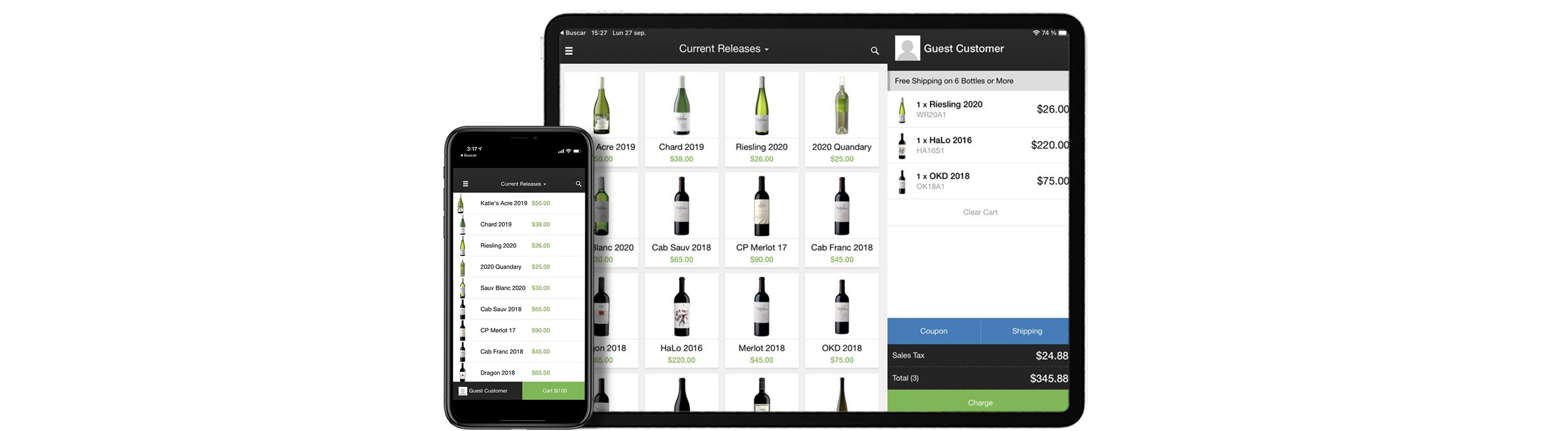Tap the Buscar back link on the phone
The width and height of the screenshot is (1568, 431).
tap(468, 155)
